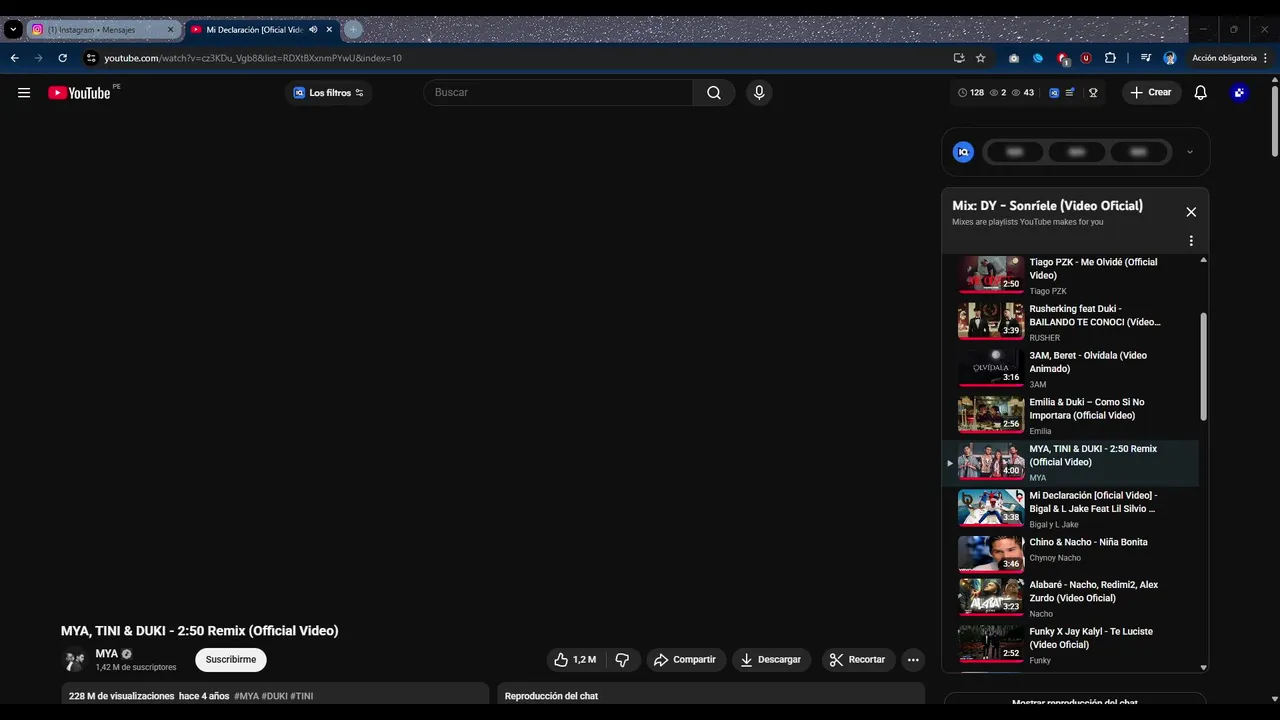Like the video showing 1,2 M
1280x720 pixels.
click(x=575, y=660)
